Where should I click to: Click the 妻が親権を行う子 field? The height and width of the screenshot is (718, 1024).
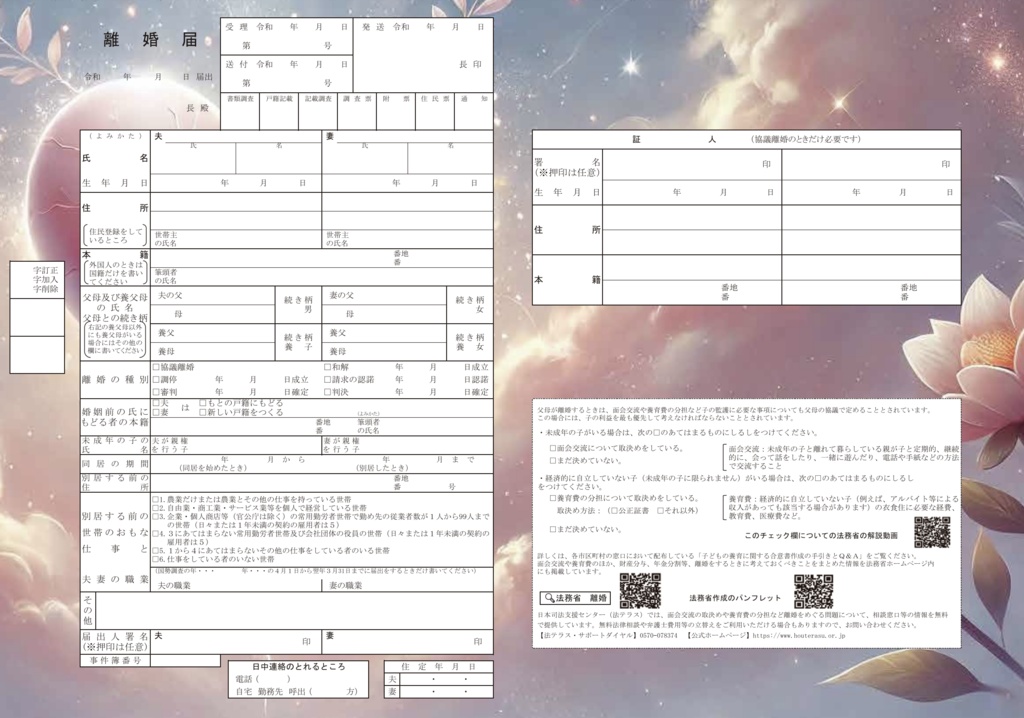408,445
